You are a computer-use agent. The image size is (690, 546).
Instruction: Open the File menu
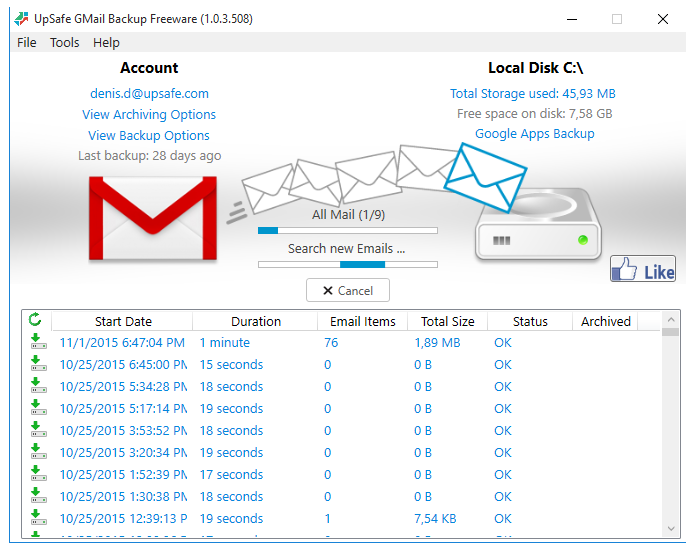26,43
